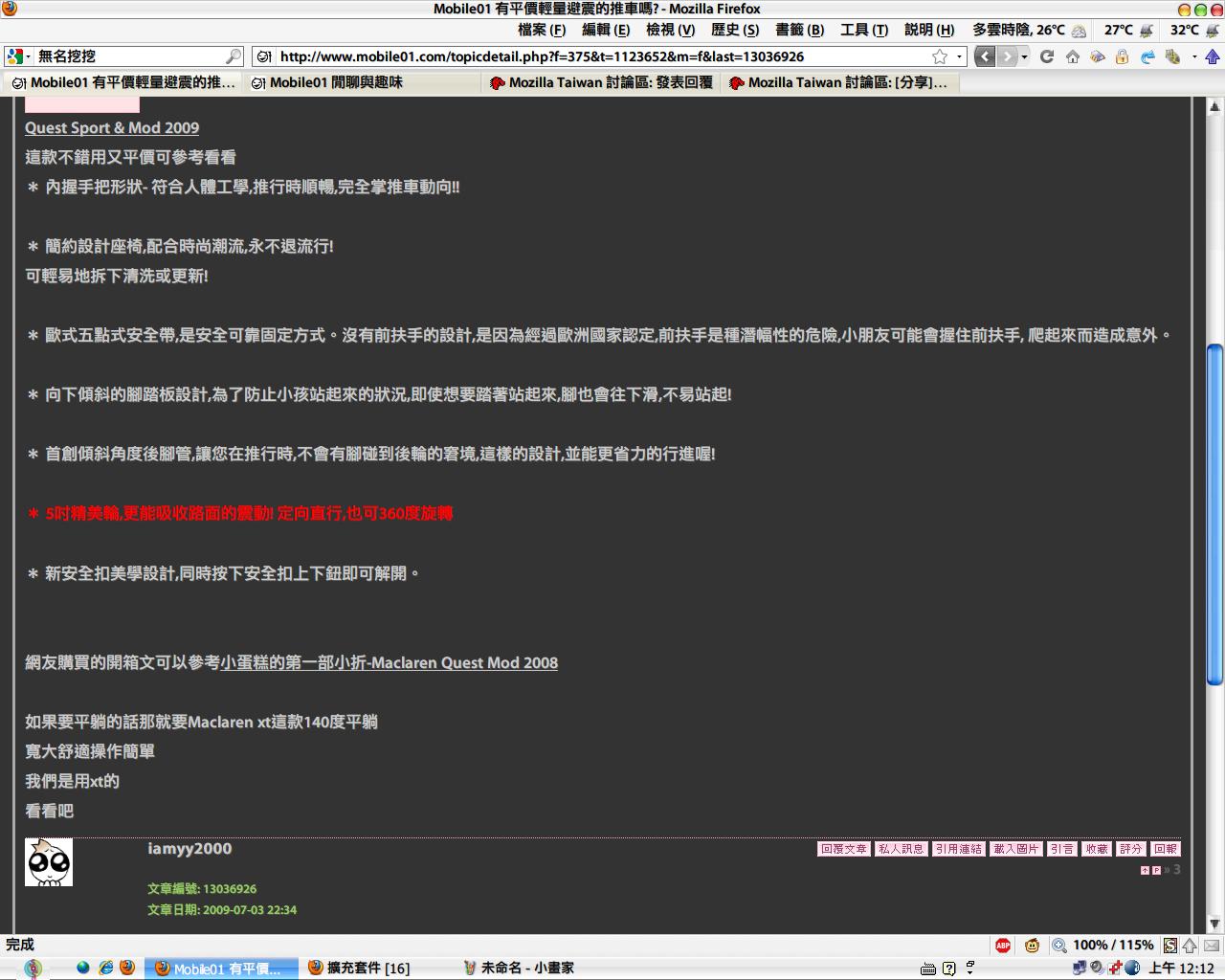Go forward with the forward arrow button
Viewport: 1225px width, 980px height.
coord(1007,56)
